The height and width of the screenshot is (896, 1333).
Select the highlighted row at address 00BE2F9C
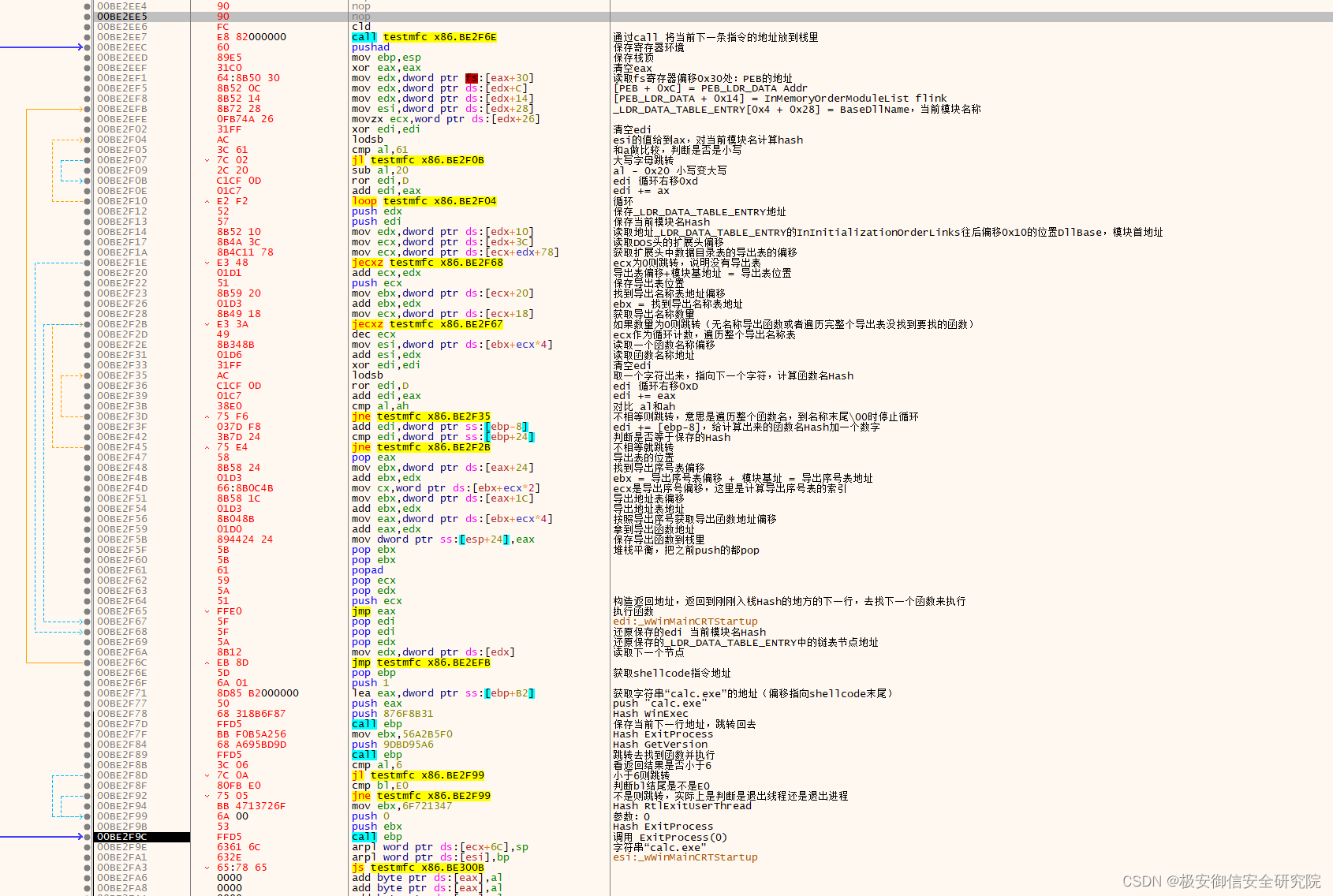(x=142, y=837)
